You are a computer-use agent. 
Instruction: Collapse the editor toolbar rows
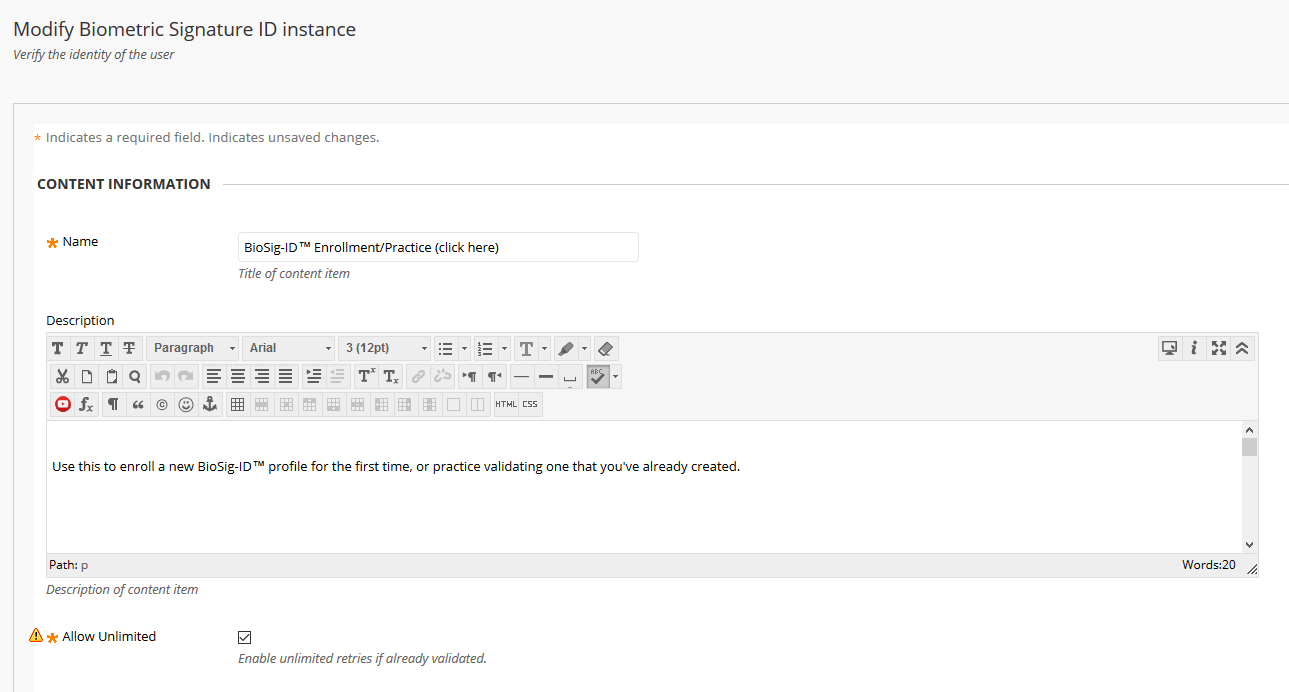click(1242, 348)
